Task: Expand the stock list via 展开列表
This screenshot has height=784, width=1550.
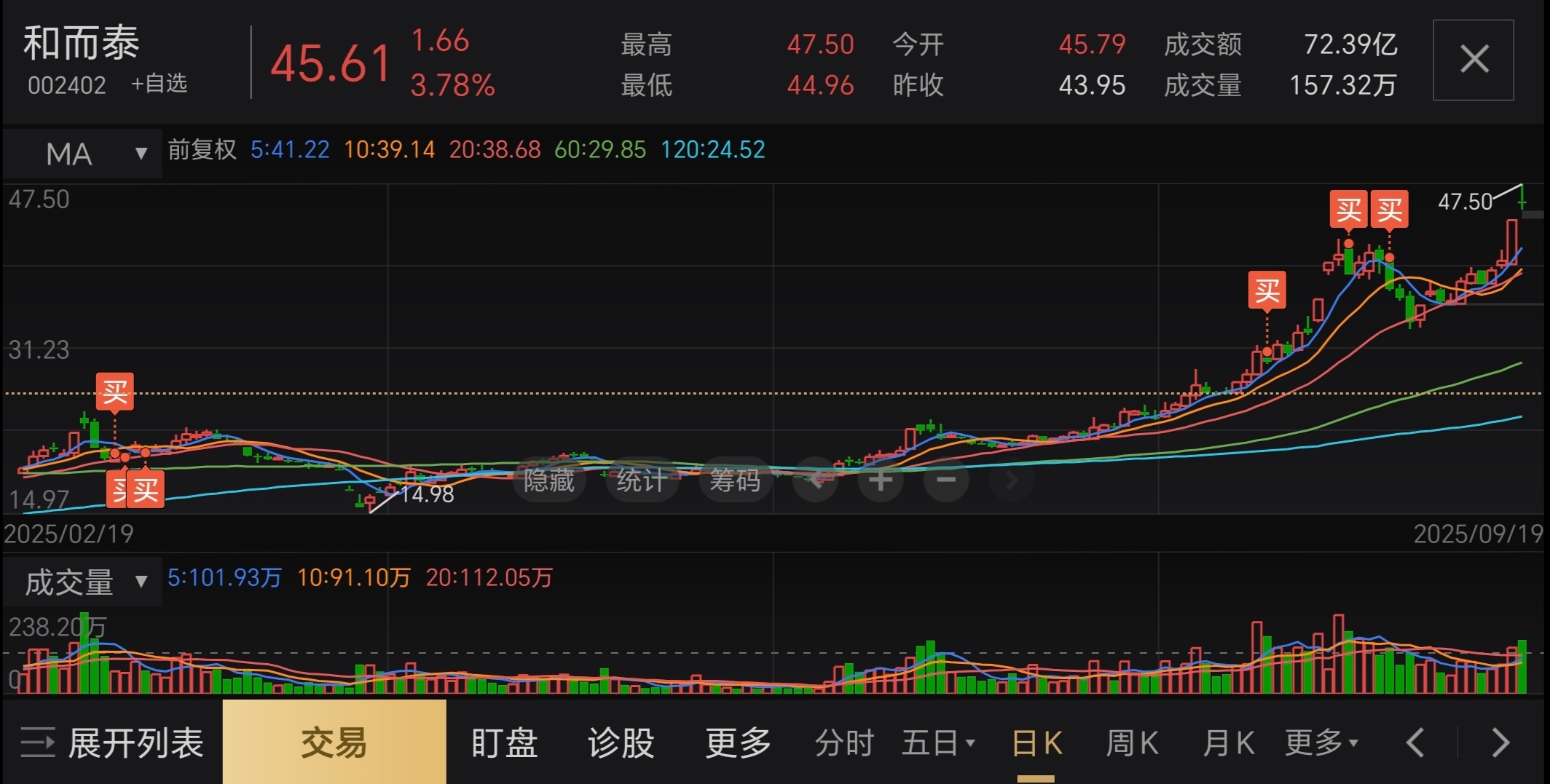Action: [x=111, y=743]
